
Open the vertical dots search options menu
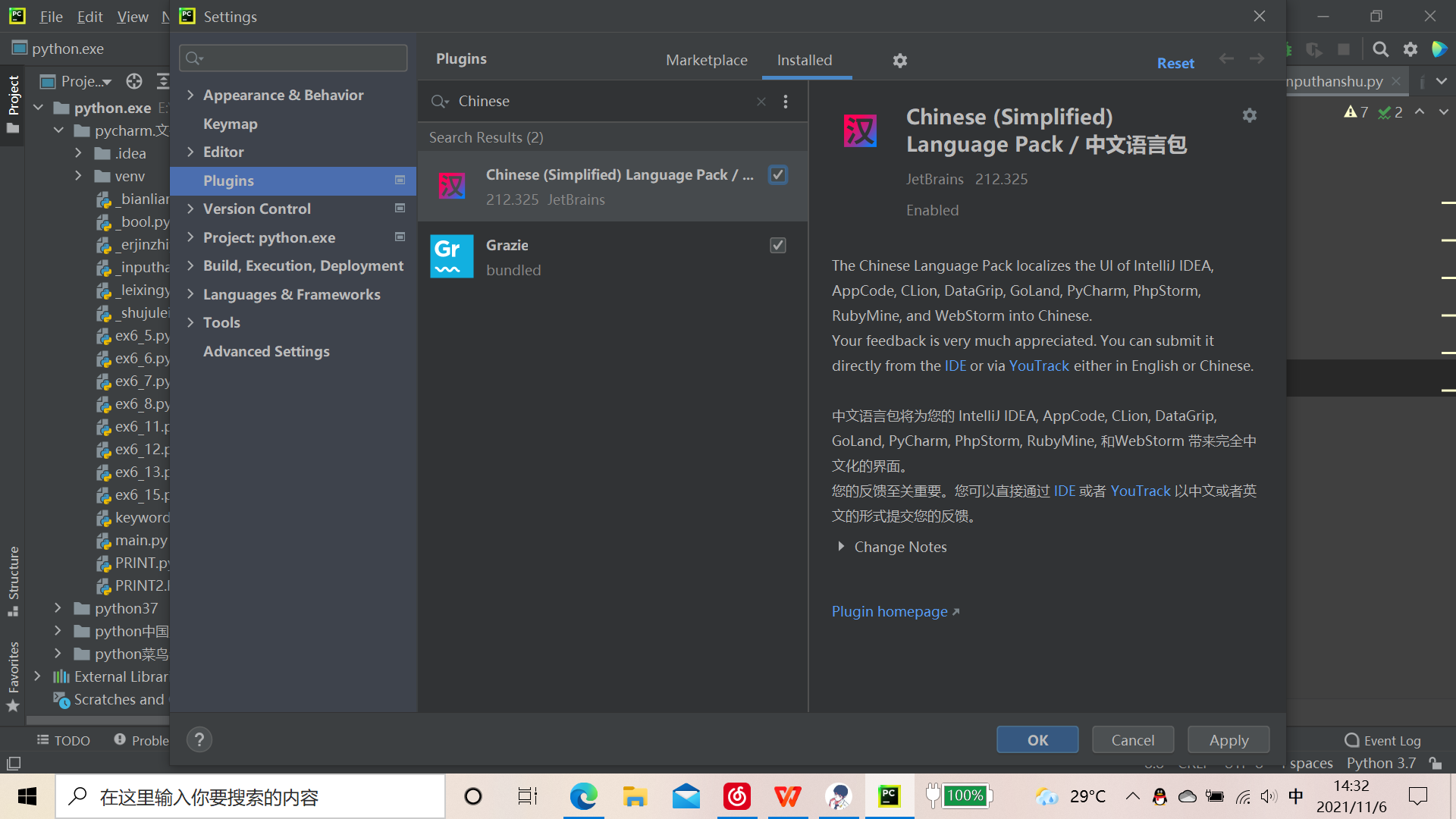[786, 102]
